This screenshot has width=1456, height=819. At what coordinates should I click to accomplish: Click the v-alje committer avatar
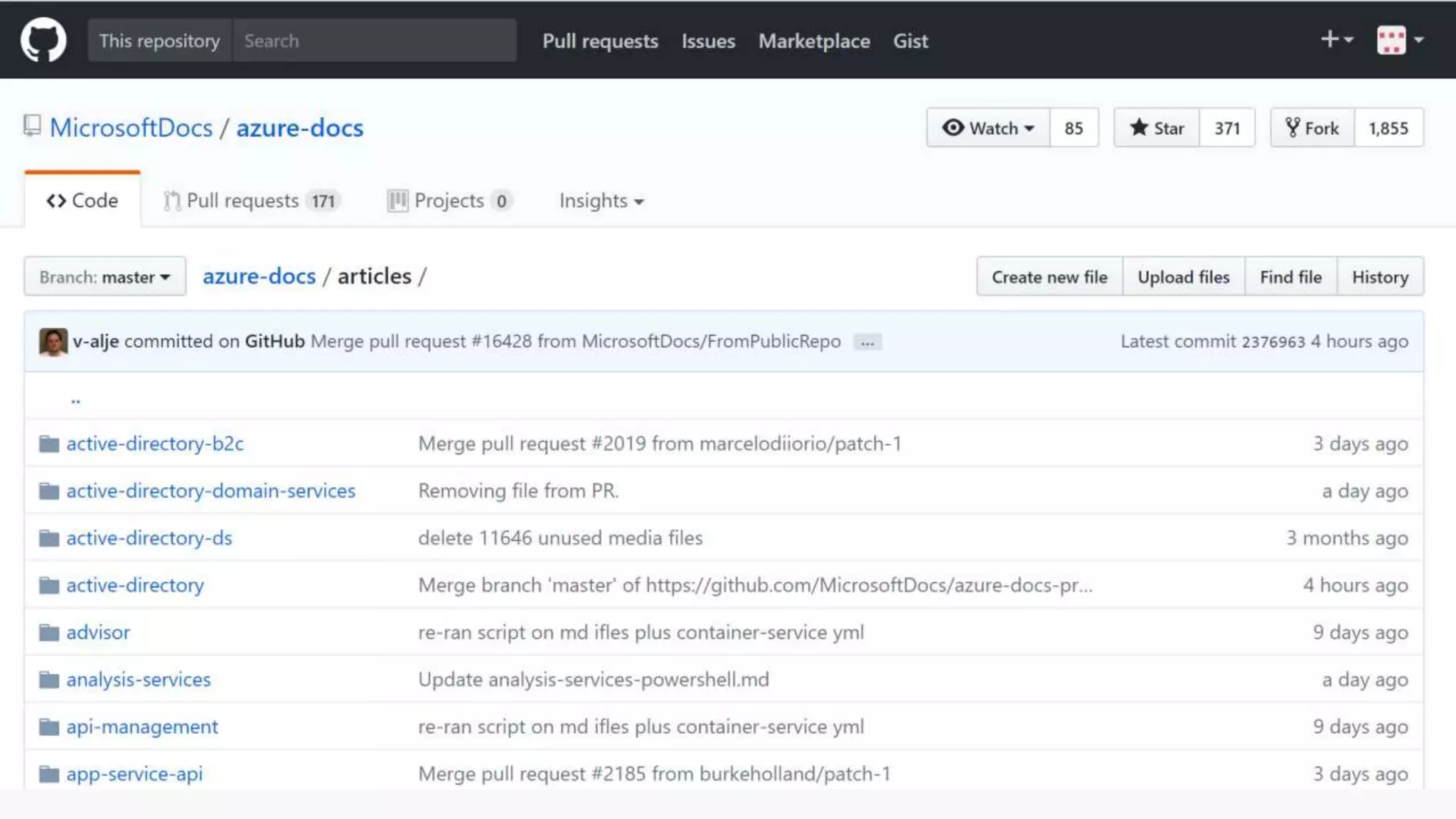53,342
